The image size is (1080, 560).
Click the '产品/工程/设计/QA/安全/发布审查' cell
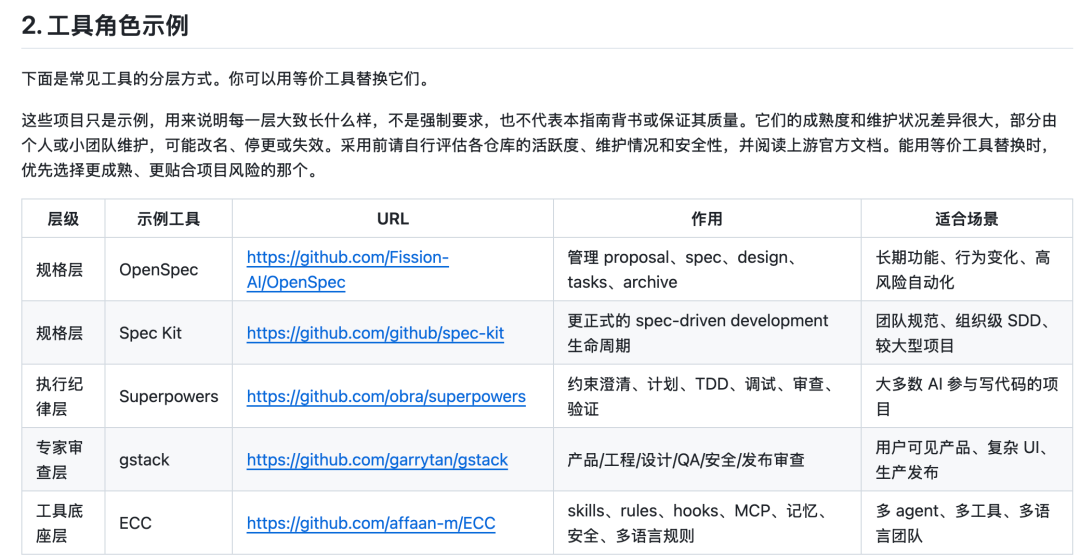(x=707, y=459)
